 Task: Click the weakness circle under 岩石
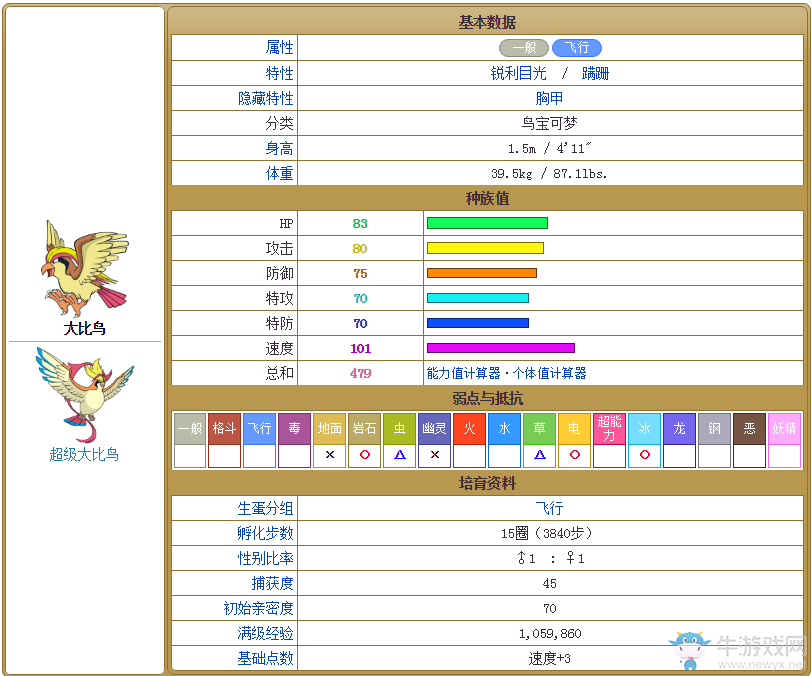365,454
